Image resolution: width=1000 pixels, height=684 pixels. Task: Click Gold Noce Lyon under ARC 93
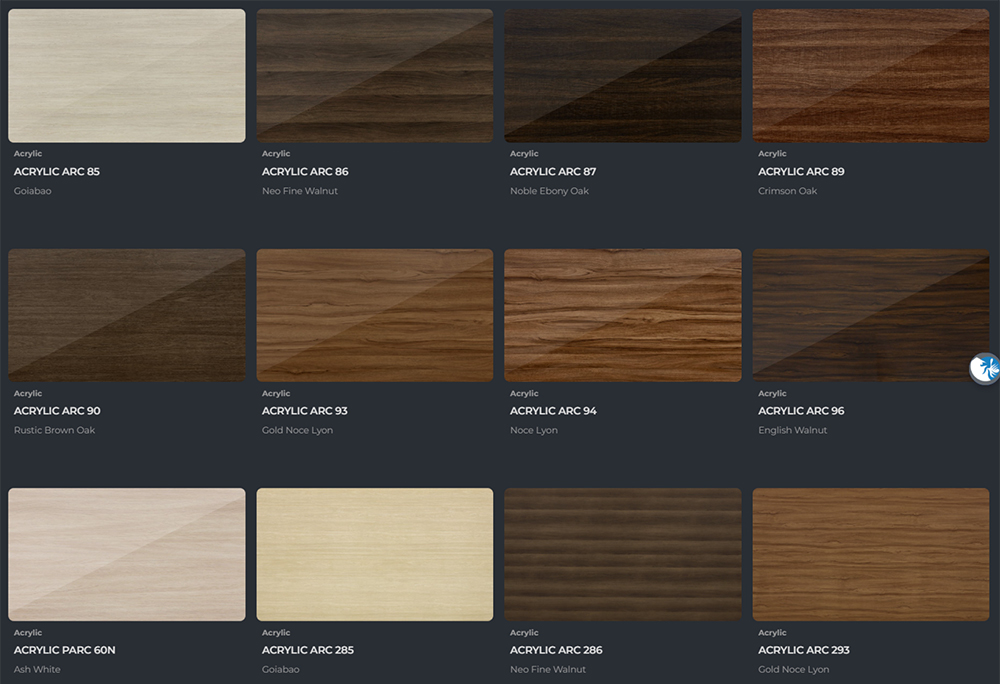297,430
